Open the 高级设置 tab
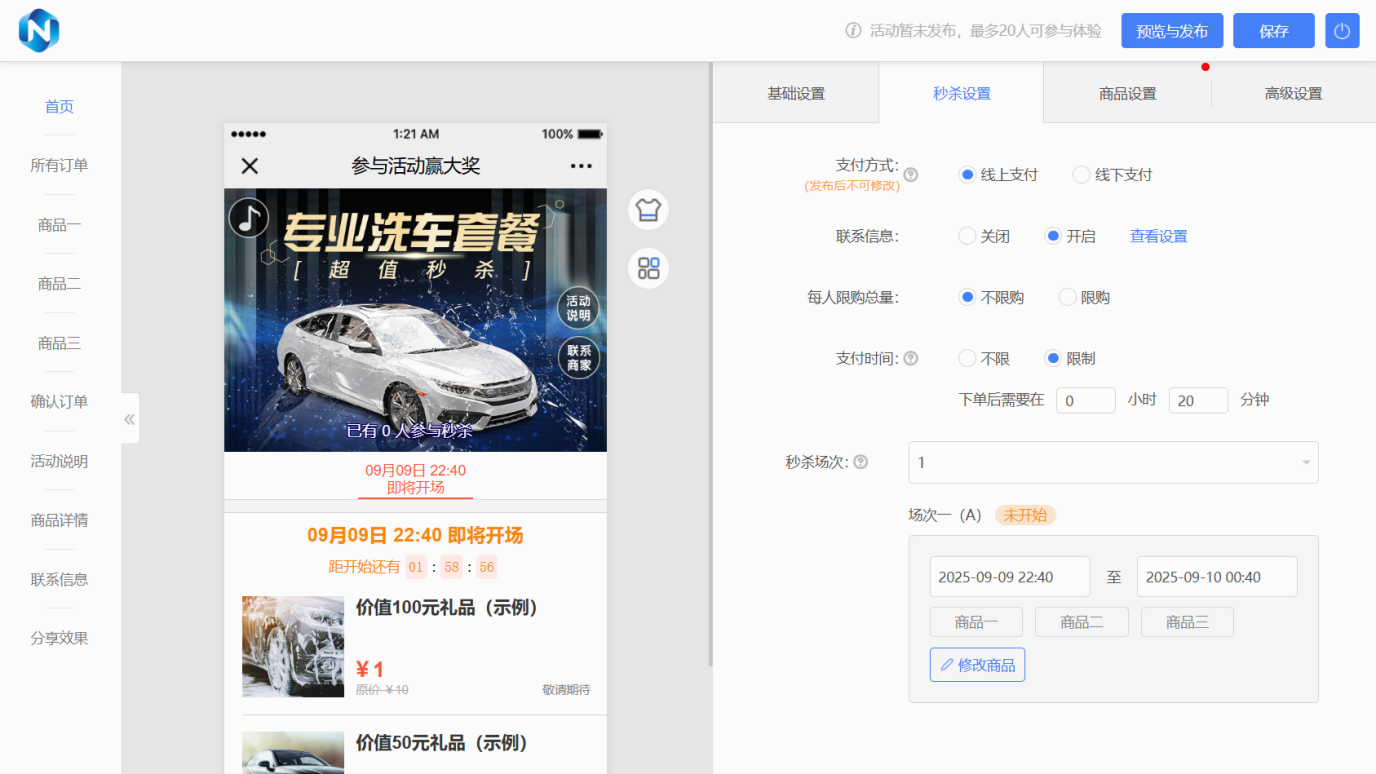Viewport: 1376px width, 774px height. 1293,94
